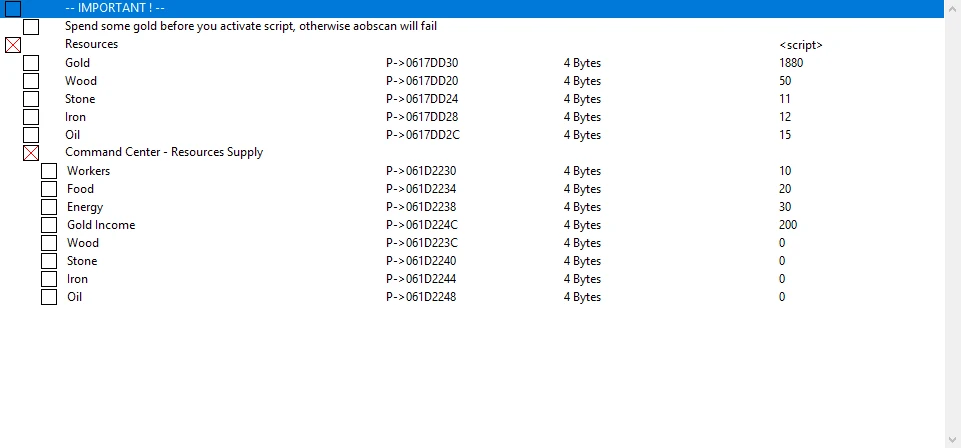Enable checkbox for Iron at 0617DD28
961x448 pixels.
tap(31, 117)
